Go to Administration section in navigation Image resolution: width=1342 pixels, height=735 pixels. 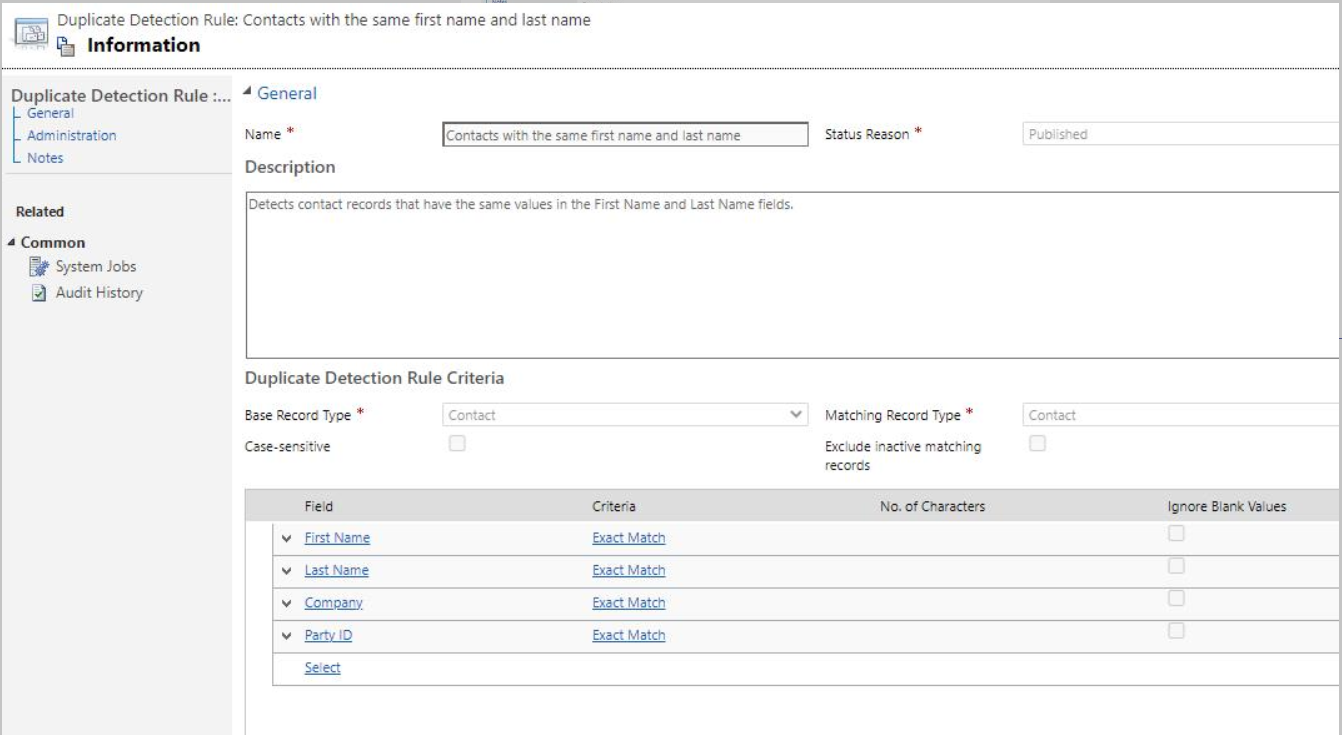point(71,135)
